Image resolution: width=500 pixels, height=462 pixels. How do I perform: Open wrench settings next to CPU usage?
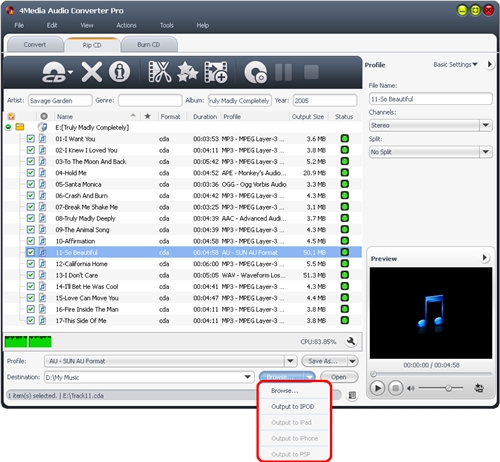pyautogui.click(x=351, y=341)
